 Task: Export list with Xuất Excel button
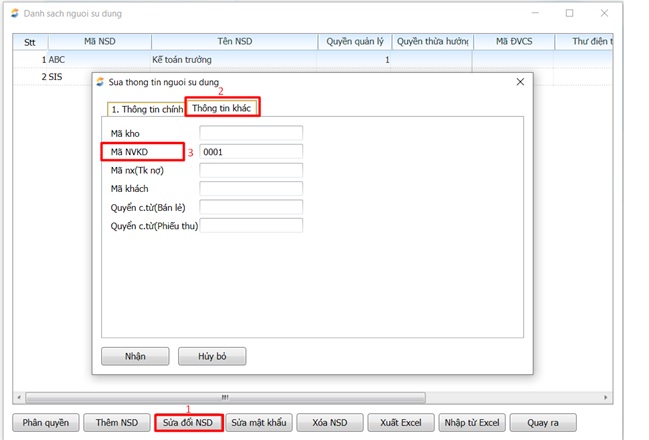400,423
